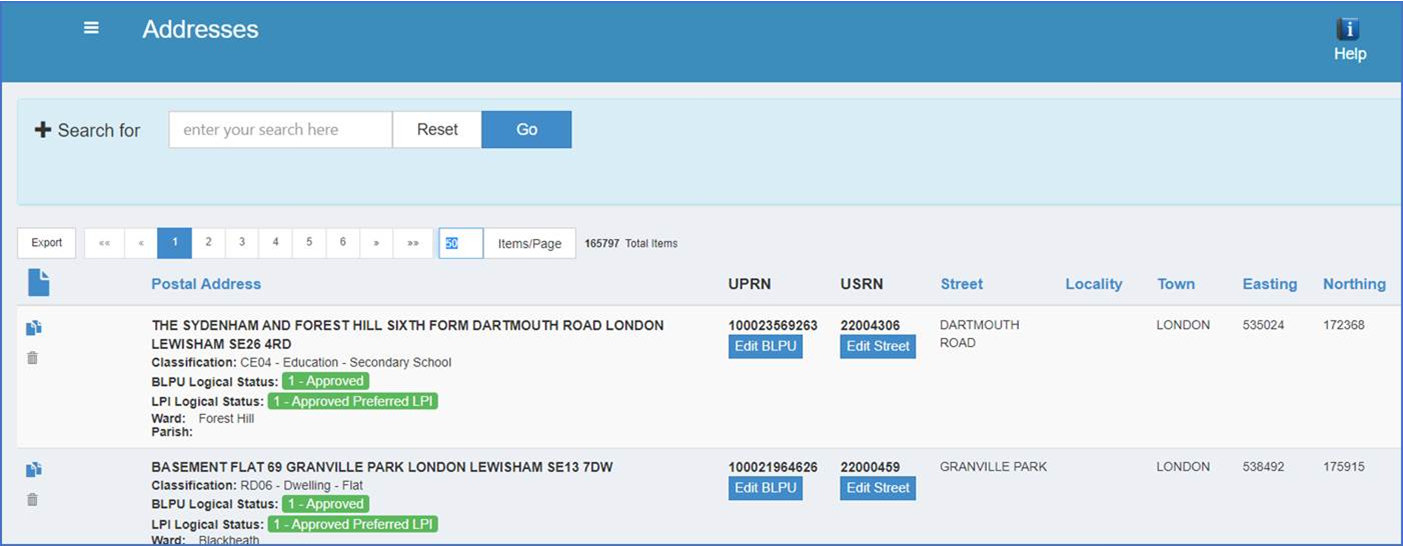The width and height of the screenshot is (1403, 546).
Task: Jump to last page of results
Action: [x=413, y=243]
